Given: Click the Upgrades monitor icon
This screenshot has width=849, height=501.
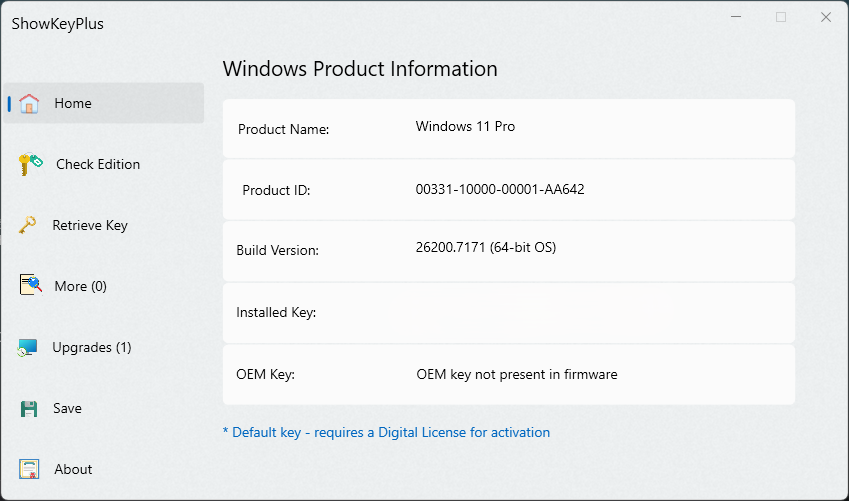Looking at the screenshot, I should [27, 347].
